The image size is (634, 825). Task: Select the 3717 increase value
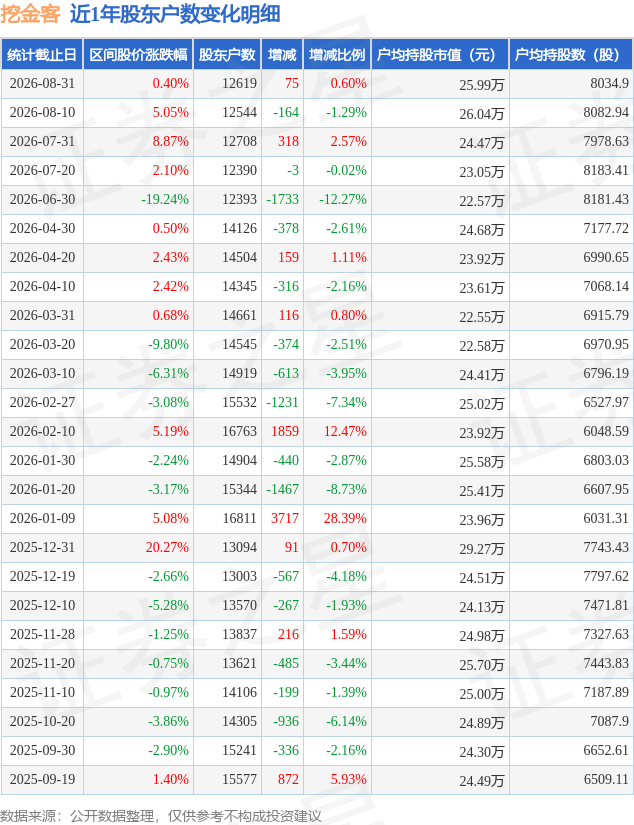(285, 518)
